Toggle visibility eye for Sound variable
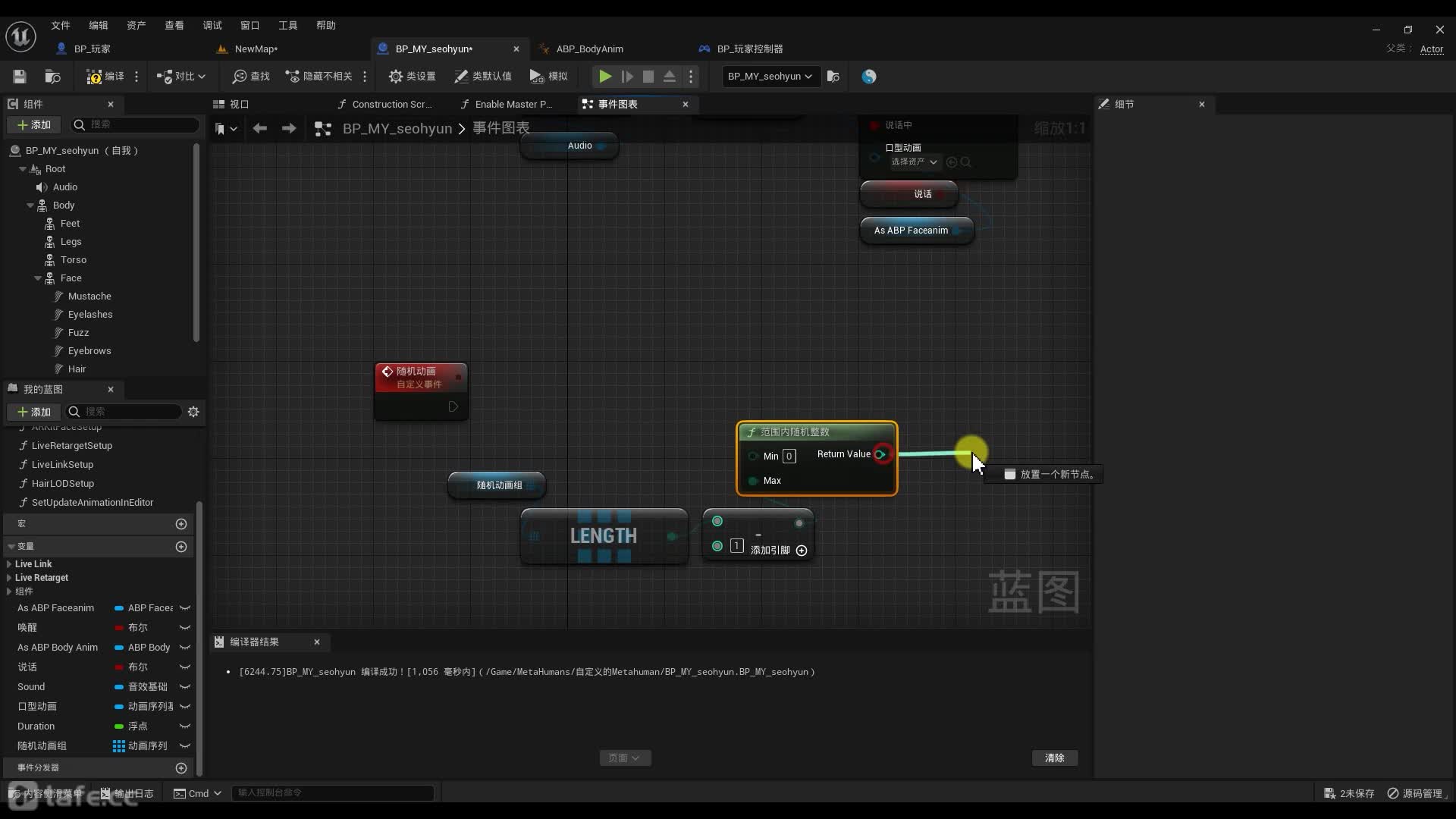Screen dimensions: 1456x819 point(184,687)
